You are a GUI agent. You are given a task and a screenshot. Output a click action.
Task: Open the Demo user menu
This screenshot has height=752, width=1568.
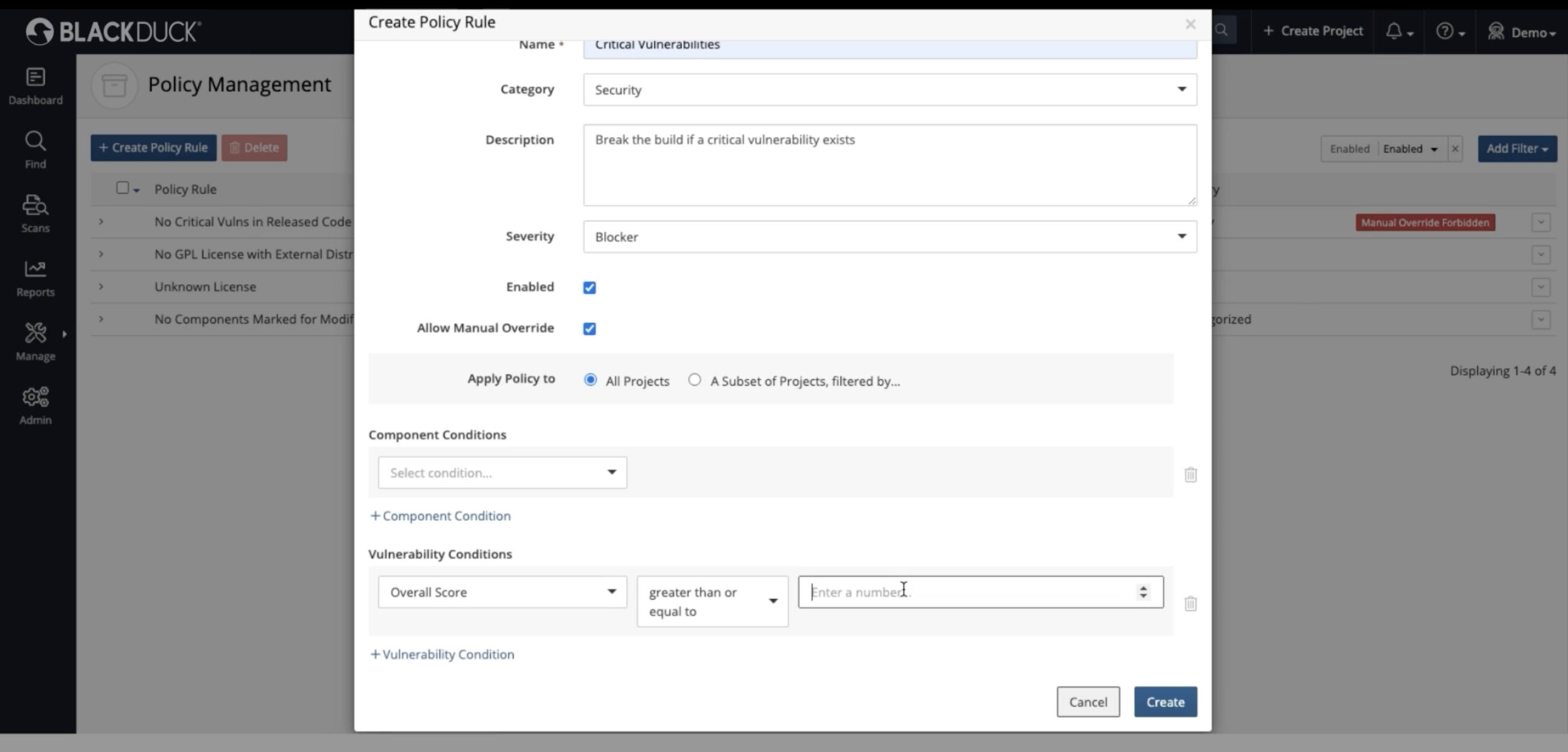click(1521, 31)
